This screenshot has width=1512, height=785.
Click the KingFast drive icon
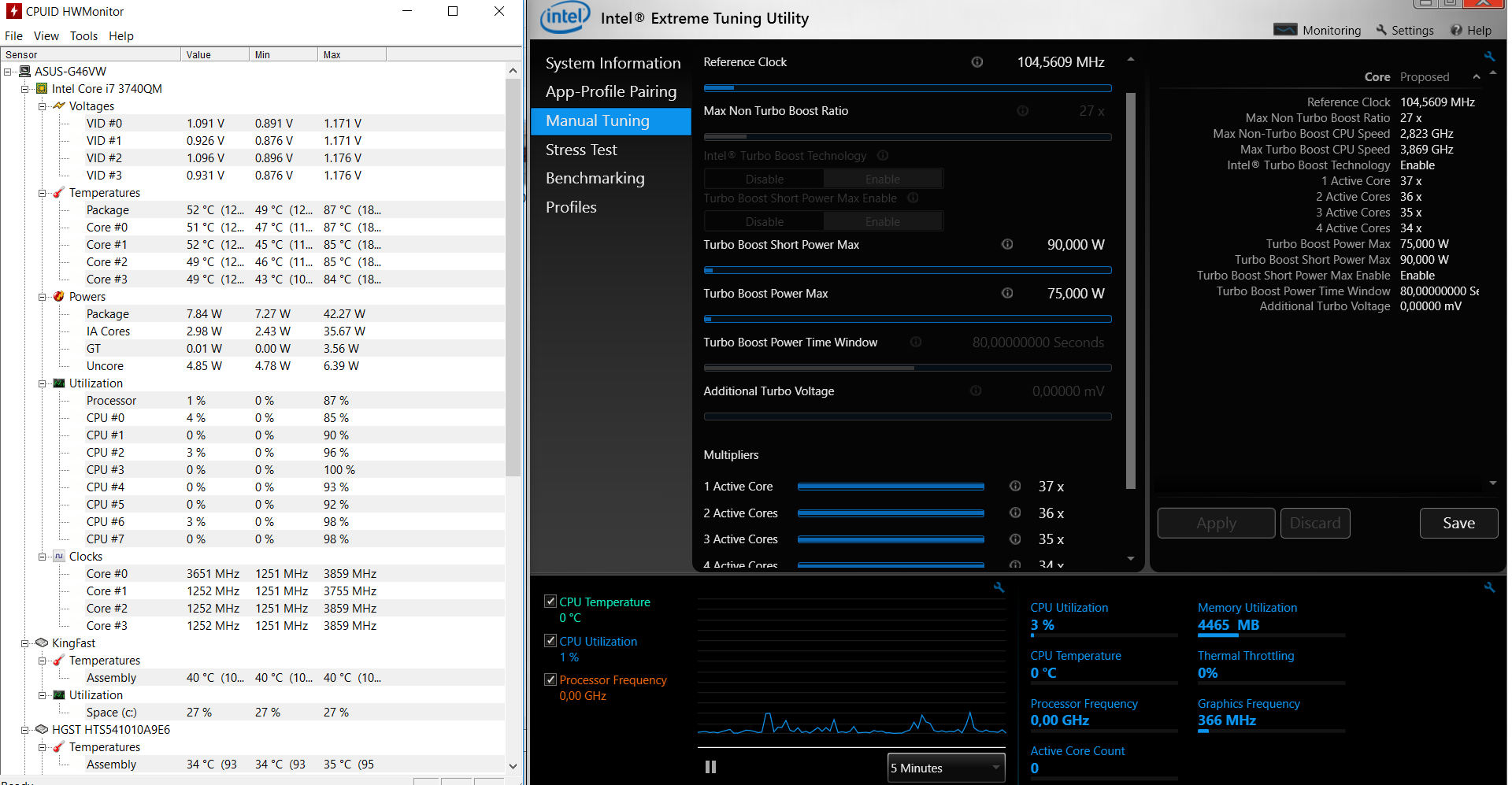click(x=42, y=642)
